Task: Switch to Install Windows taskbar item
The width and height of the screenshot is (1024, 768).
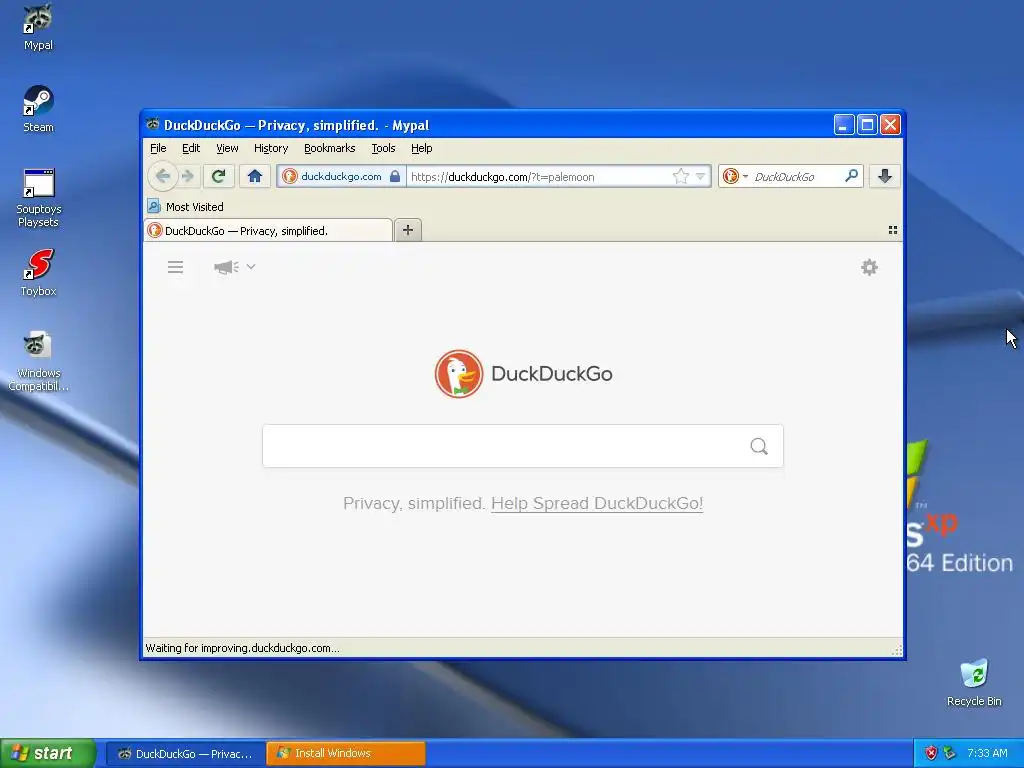Action: point(346,754)
